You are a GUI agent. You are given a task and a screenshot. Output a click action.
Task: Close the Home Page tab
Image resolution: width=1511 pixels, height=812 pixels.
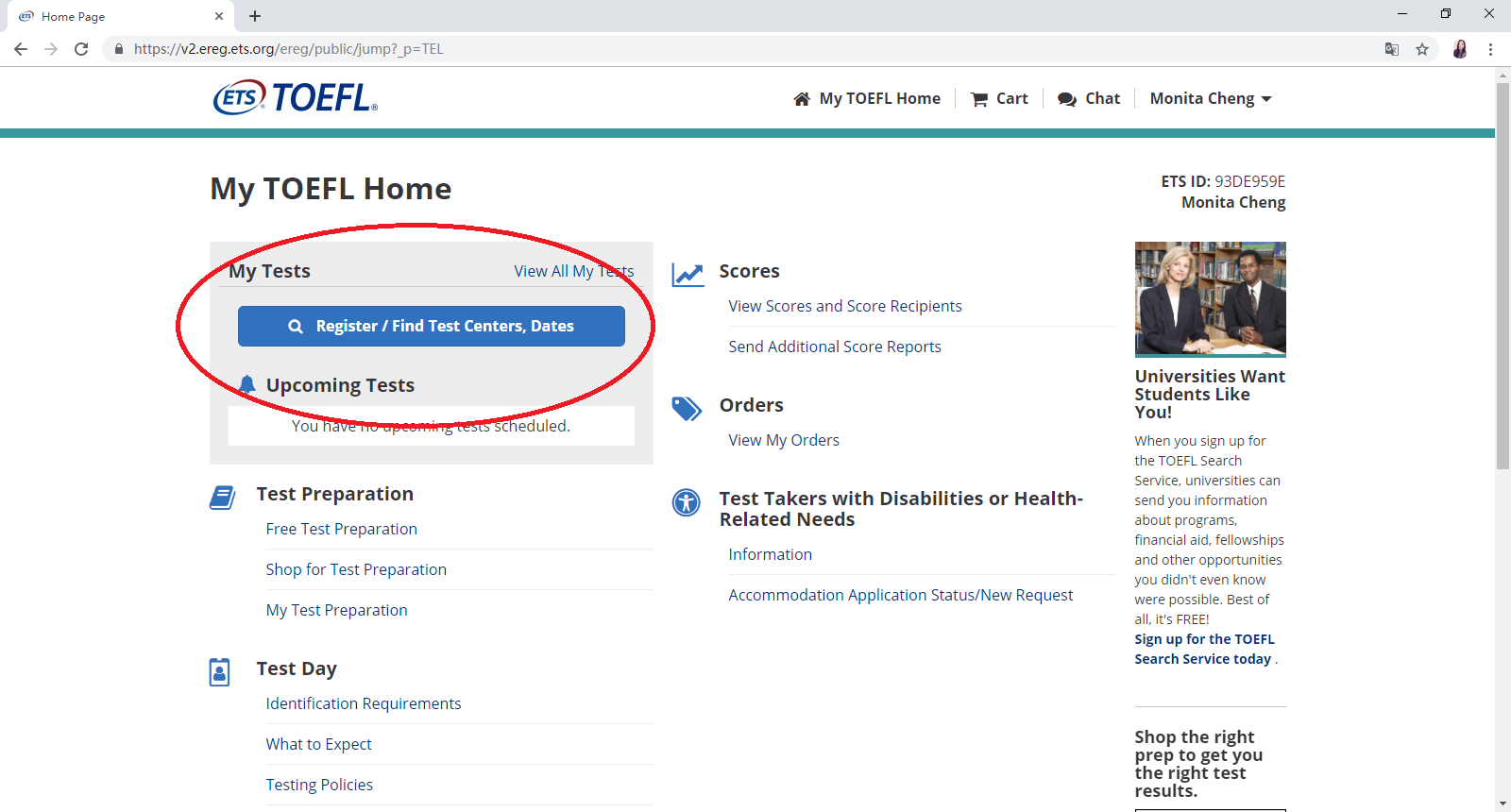click(x=219, y=16)
